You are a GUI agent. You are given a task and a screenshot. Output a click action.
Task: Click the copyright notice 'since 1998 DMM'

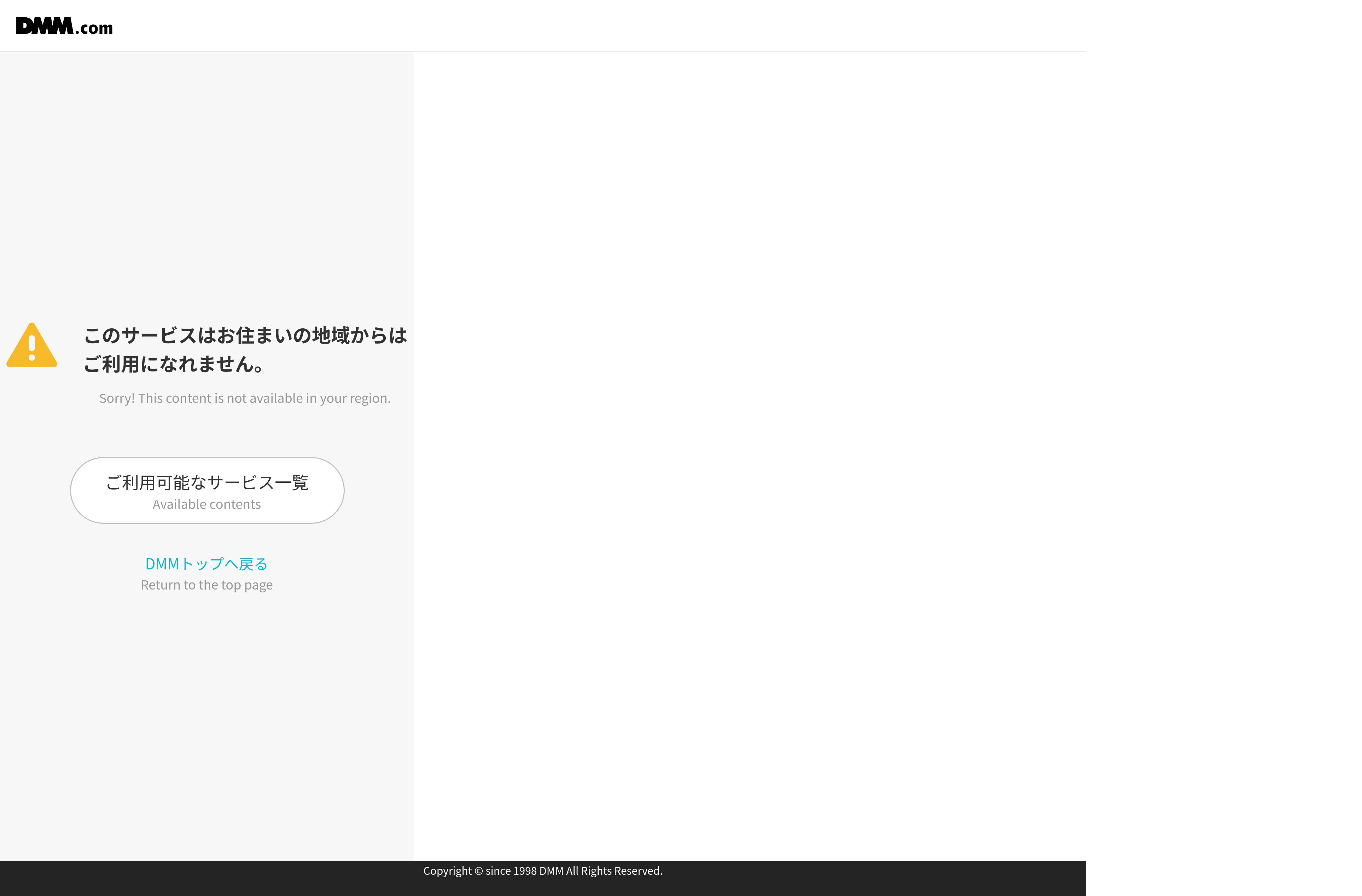point(524,871)
